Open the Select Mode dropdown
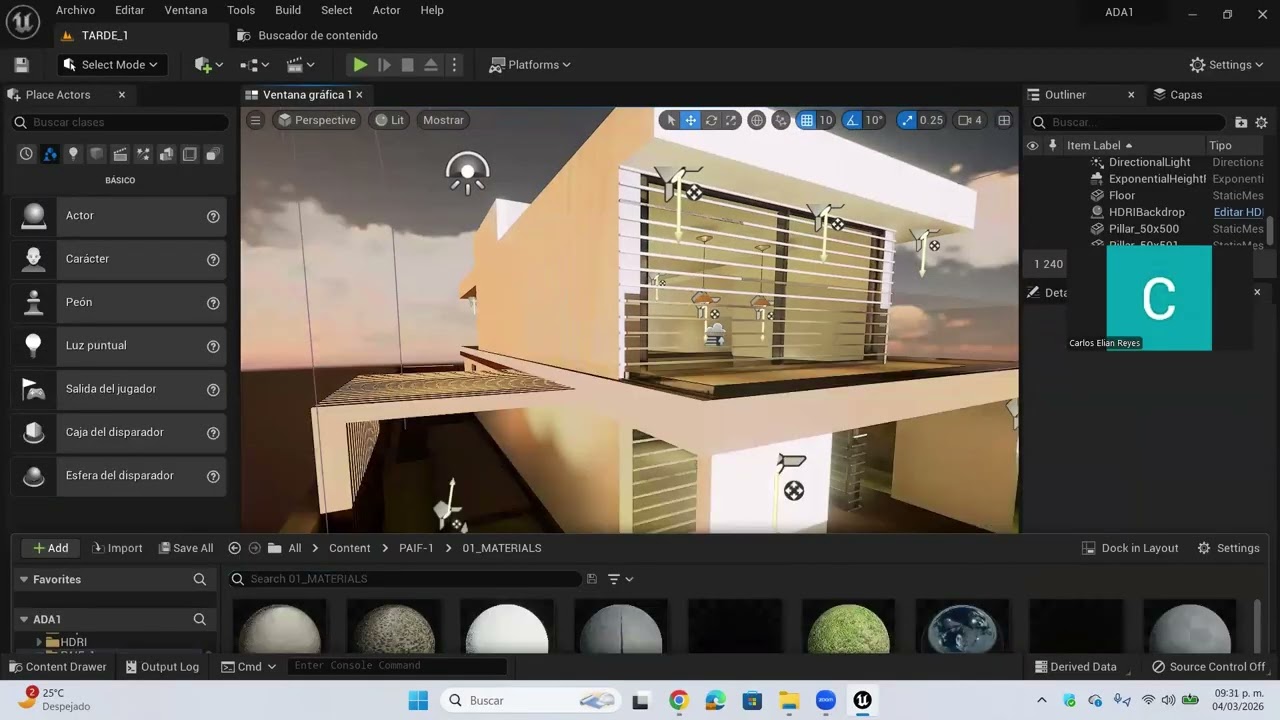The height and width of the screenshot is (720, 1280). click(111, 65)
